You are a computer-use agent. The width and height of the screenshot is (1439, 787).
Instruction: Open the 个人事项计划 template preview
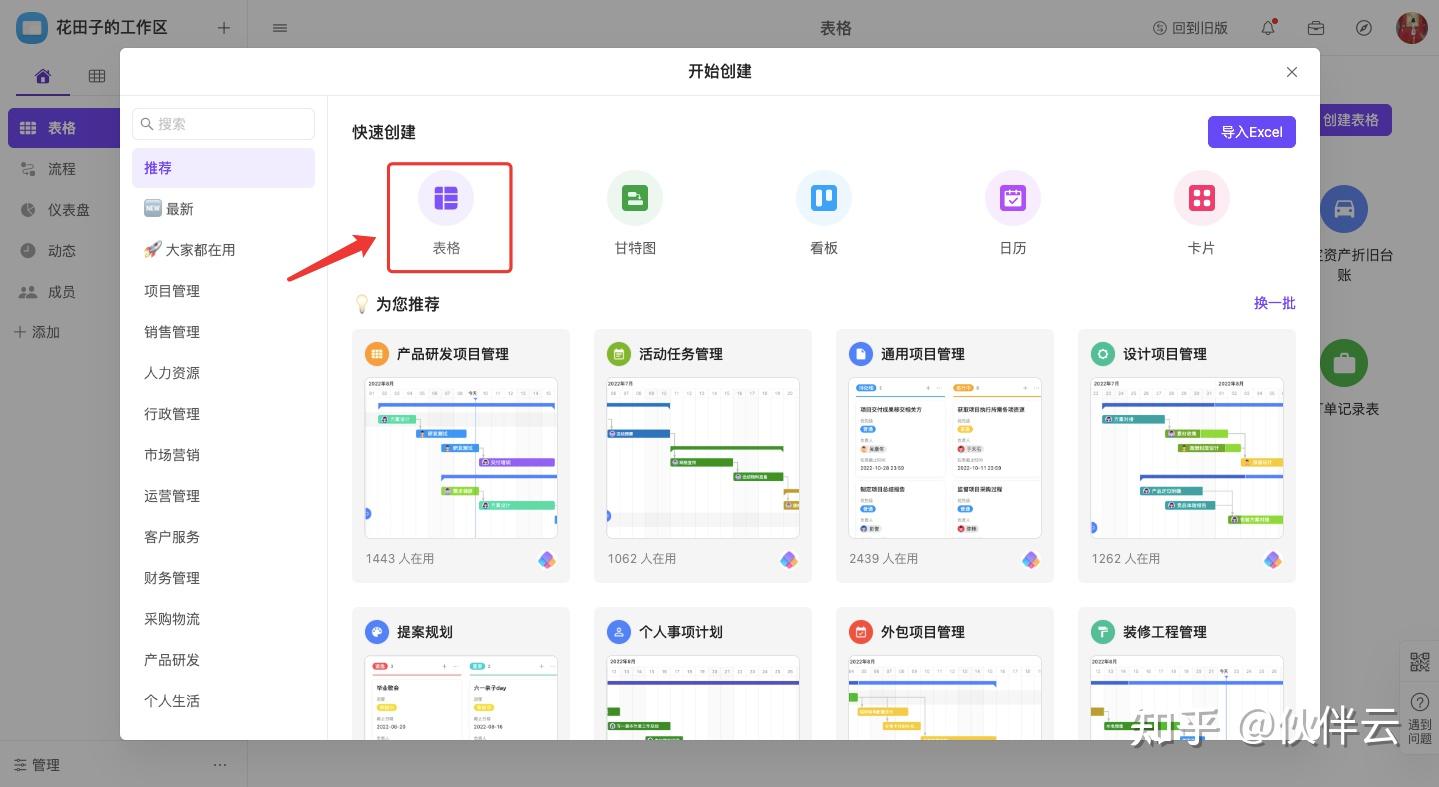pyautogui.click(x=703, y=698)
